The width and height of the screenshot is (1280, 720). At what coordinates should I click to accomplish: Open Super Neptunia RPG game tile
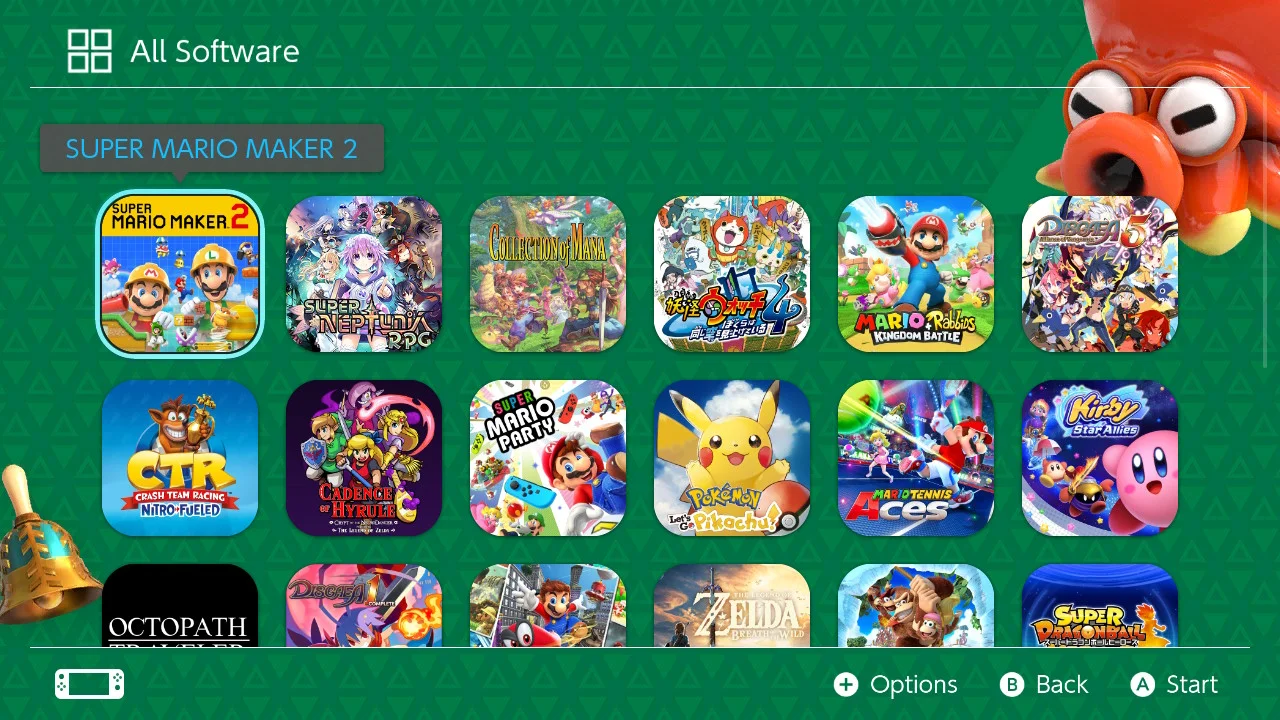point(364,273)
